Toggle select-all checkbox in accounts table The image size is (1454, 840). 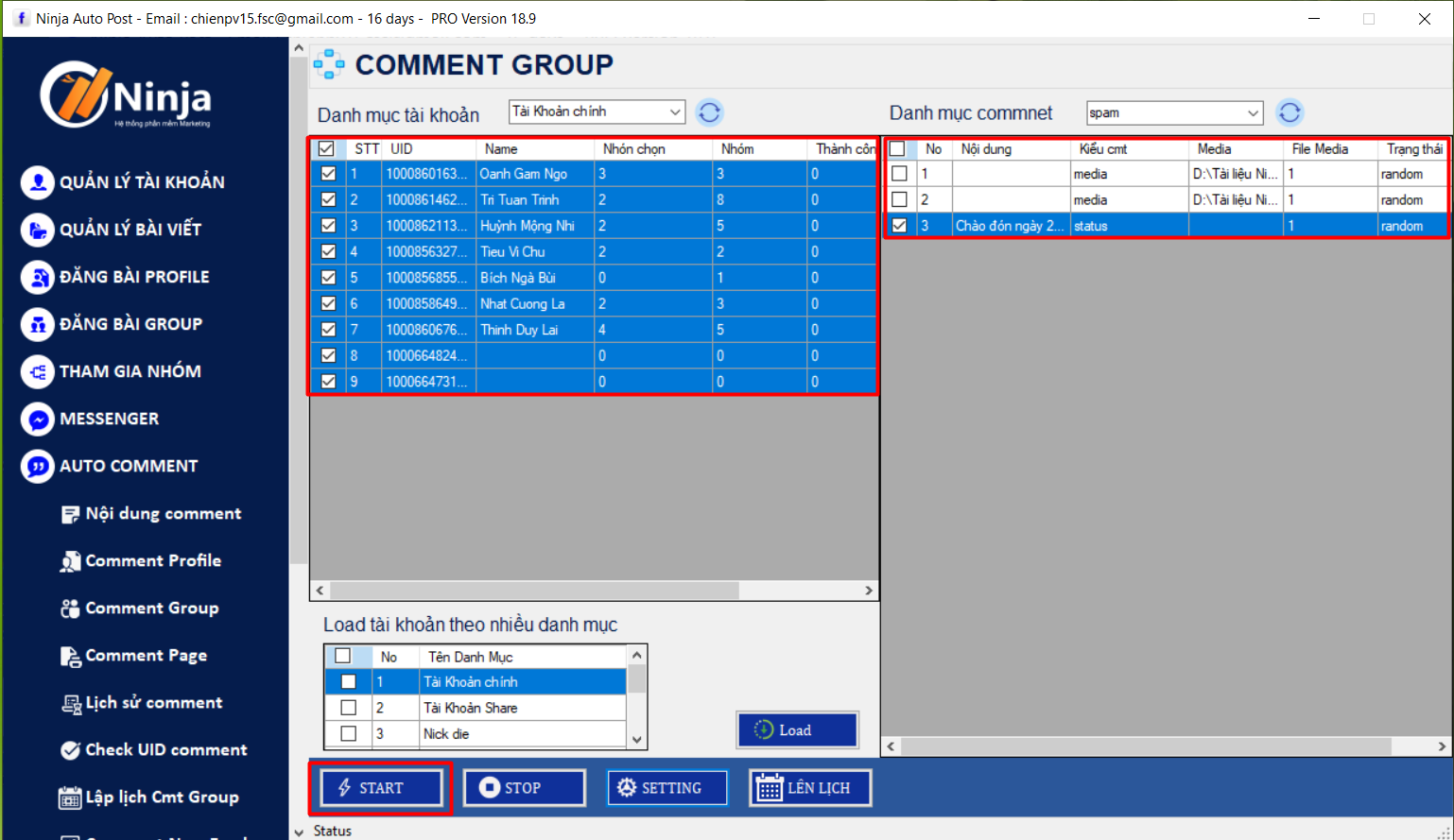326,148
